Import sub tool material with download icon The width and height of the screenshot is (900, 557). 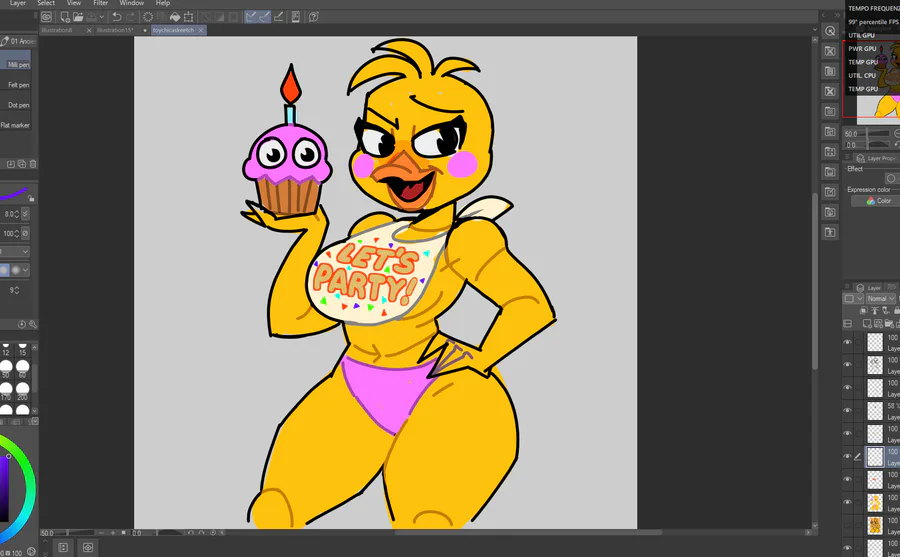[x=10, y=164]
